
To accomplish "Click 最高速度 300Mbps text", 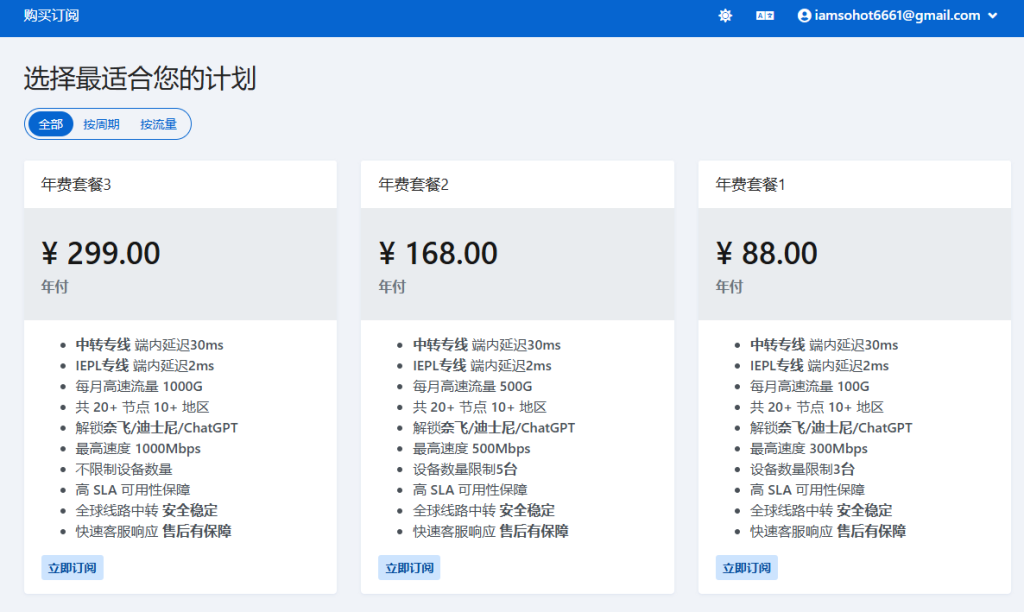I will [808, 449].
